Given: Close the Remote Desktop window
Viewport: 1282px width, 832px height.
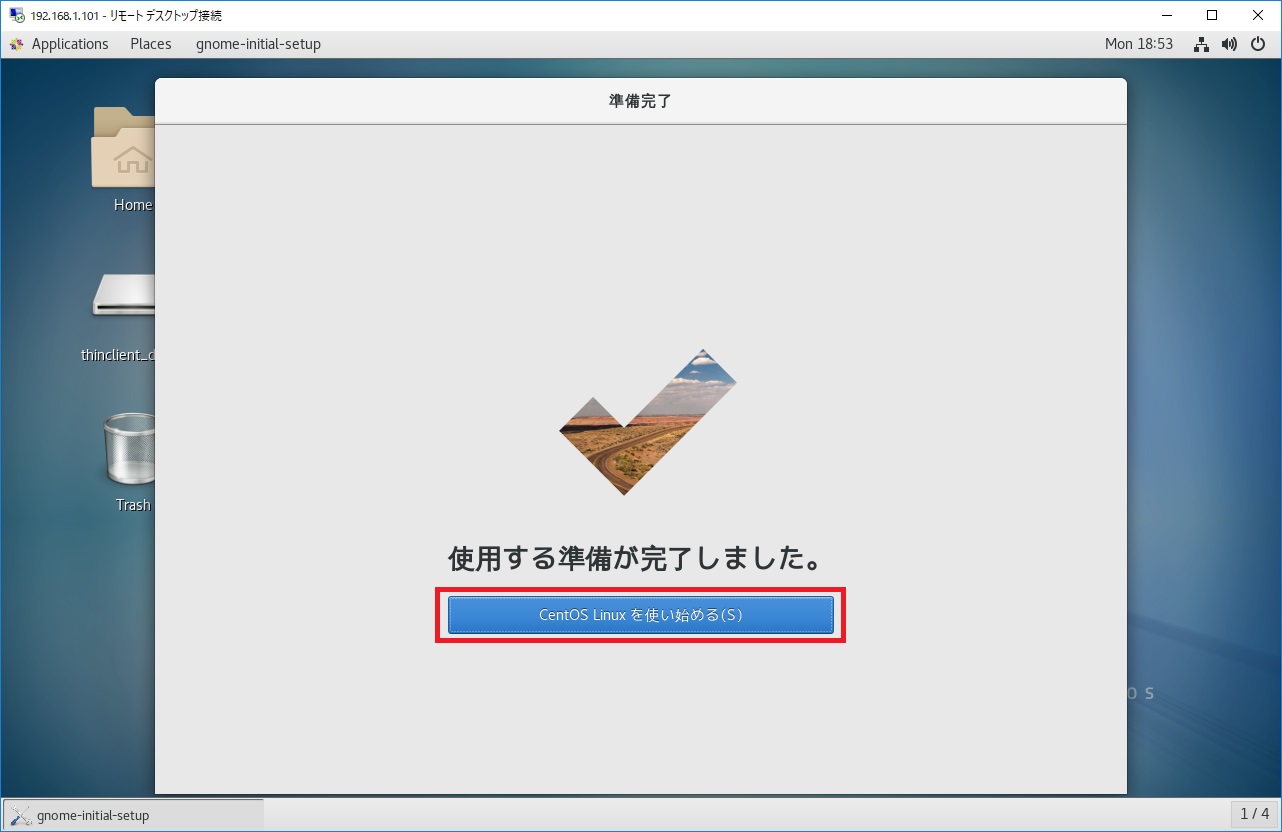Looking at the screenshot, I should [x=1258, y=15].
